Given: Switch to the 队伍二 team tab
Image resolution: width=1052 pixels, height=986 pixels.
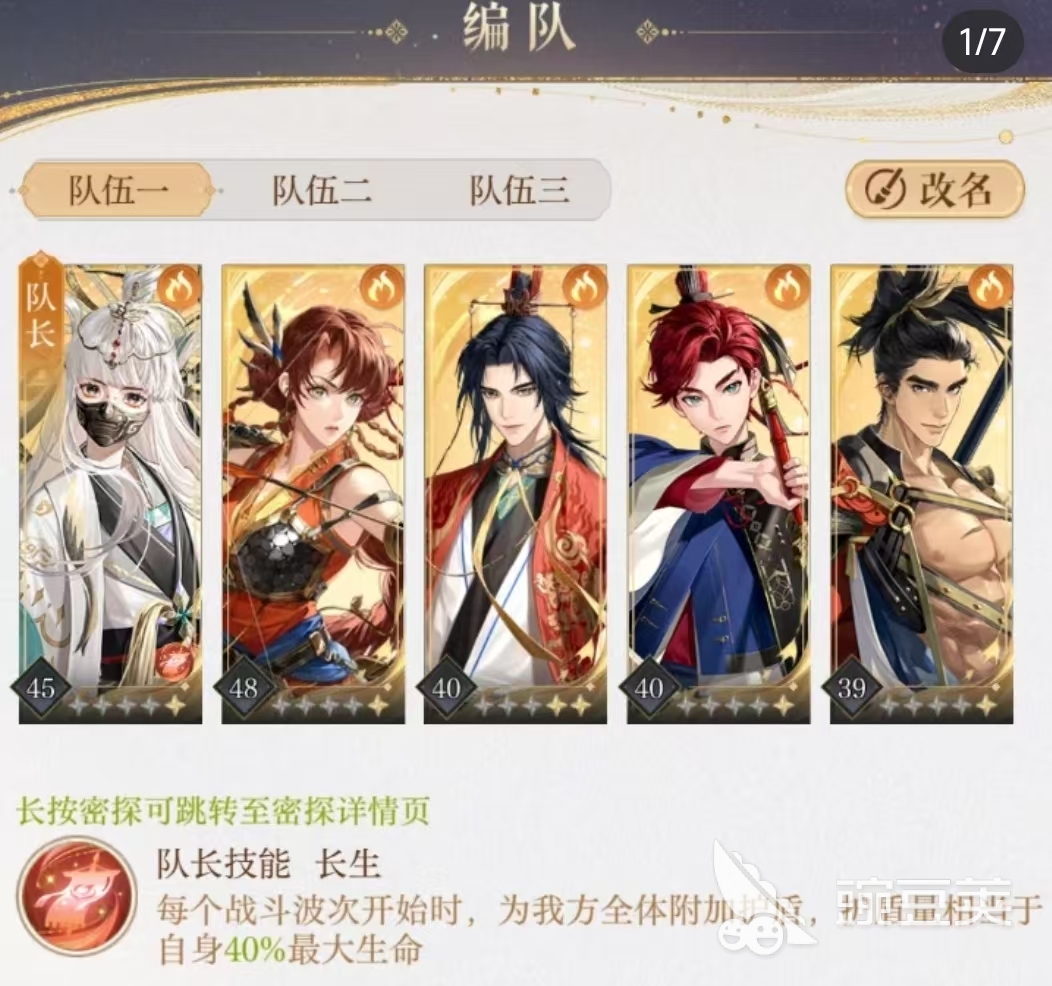Looking at the screenshot, I should 321,190.
